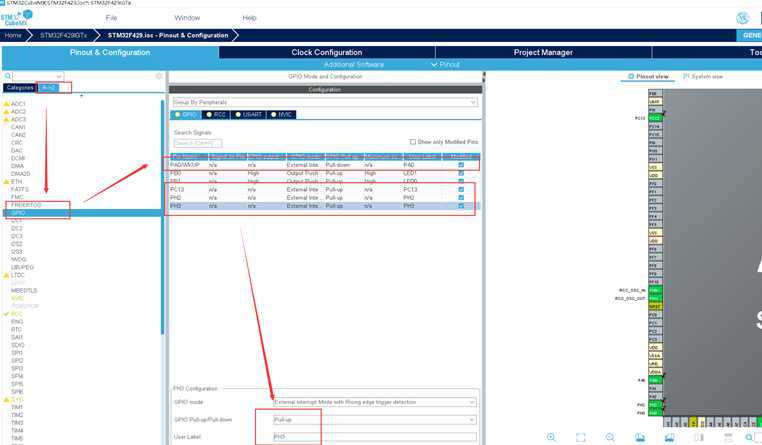The height and width of the screenshot is (445, 762).
Task: Click the green PC13 pin on the chip
Action: pos(655,118)
